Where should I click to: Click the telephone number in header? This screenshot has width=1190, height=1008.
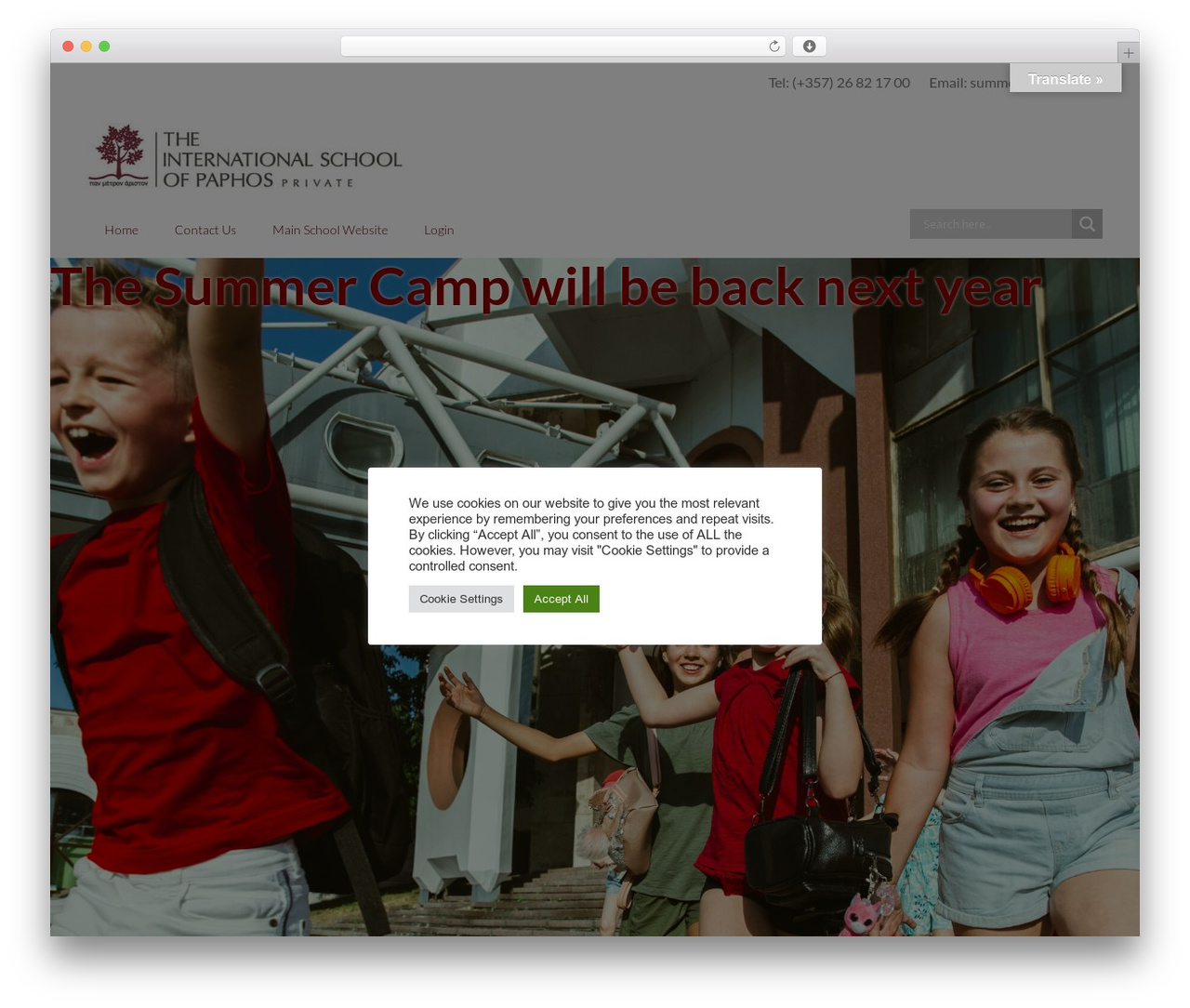839,83
